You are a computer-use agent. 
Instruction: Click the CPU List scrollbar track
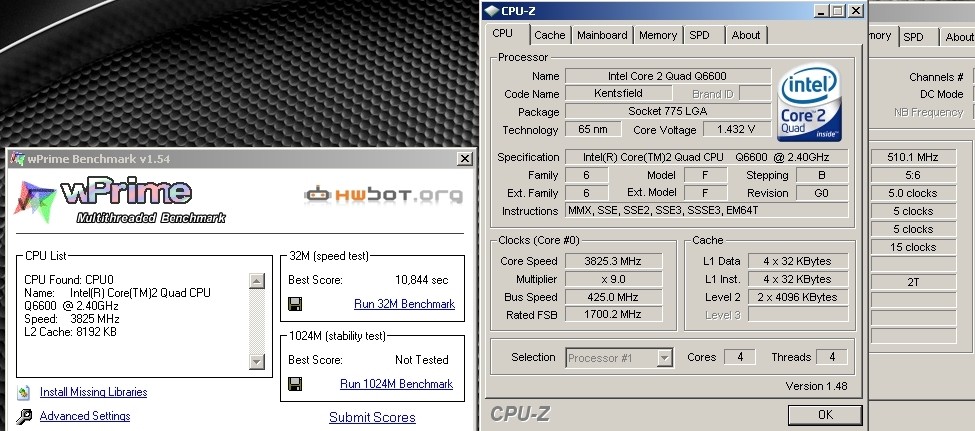point(257,321)
